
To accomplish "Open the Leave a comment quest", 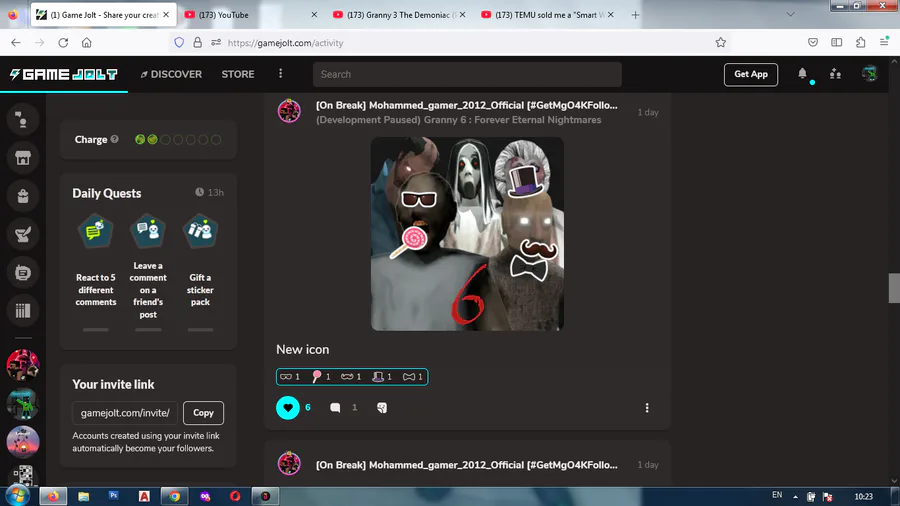I will point(148,271).
